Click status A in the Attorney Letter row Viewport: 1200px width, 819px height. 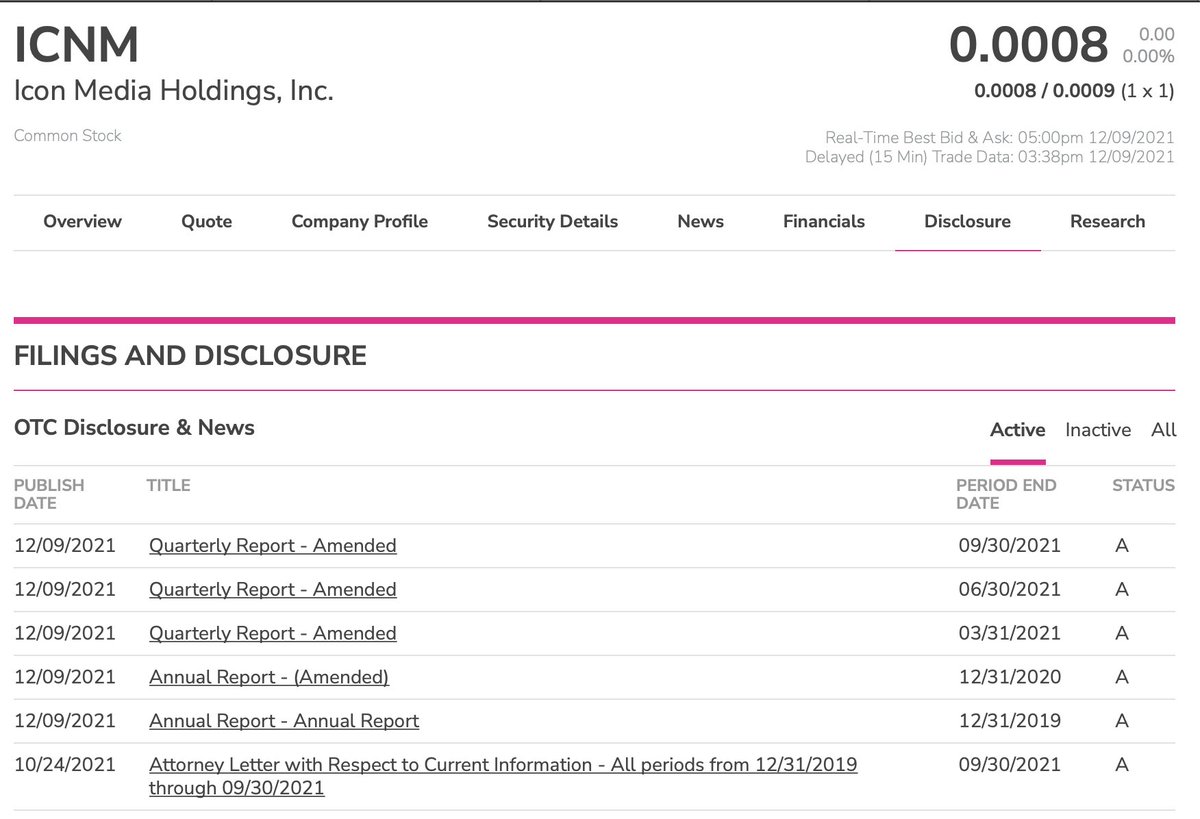tap(1122, 765)
